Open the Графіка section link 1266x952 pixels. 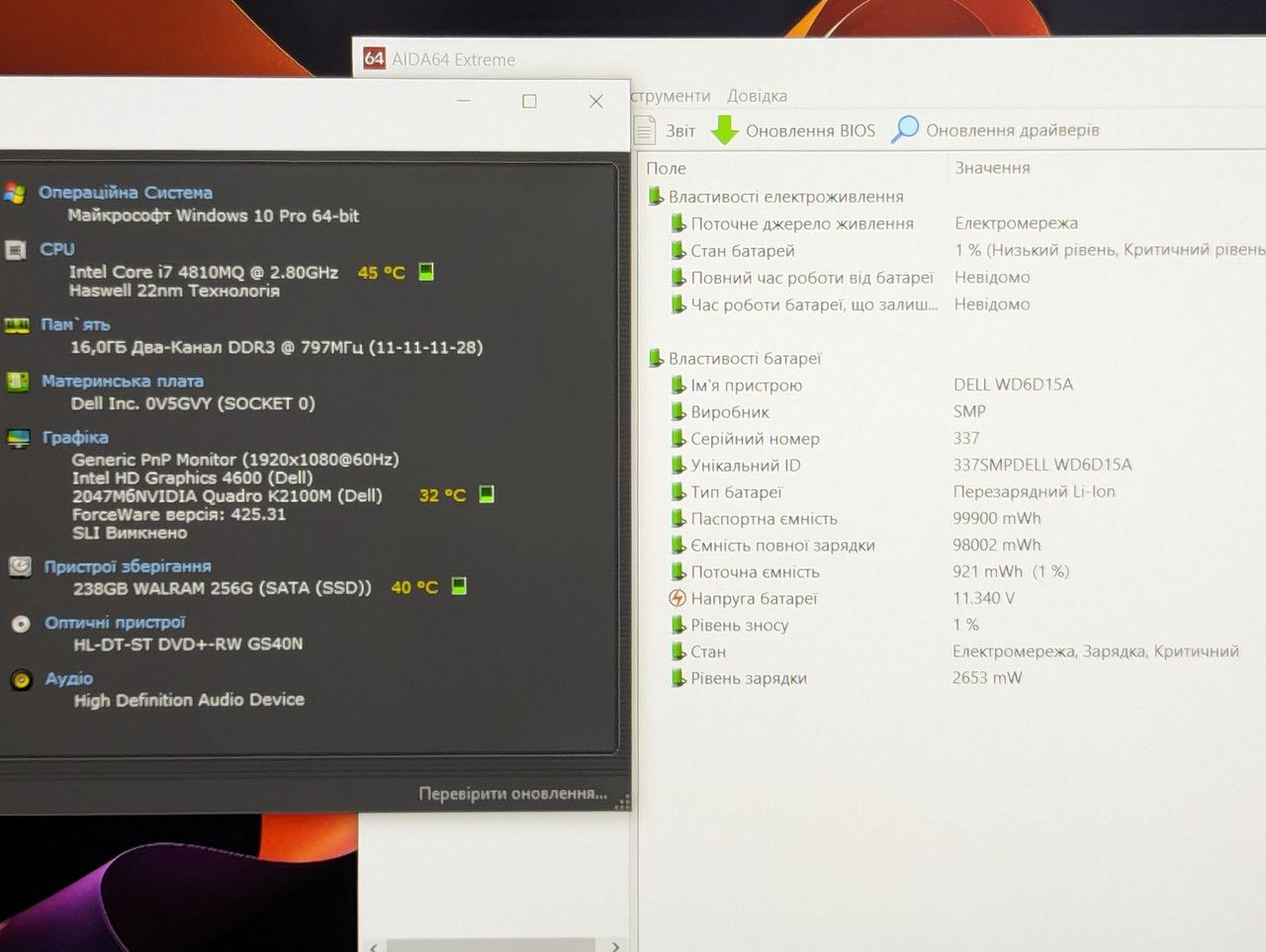pos(75,437)
